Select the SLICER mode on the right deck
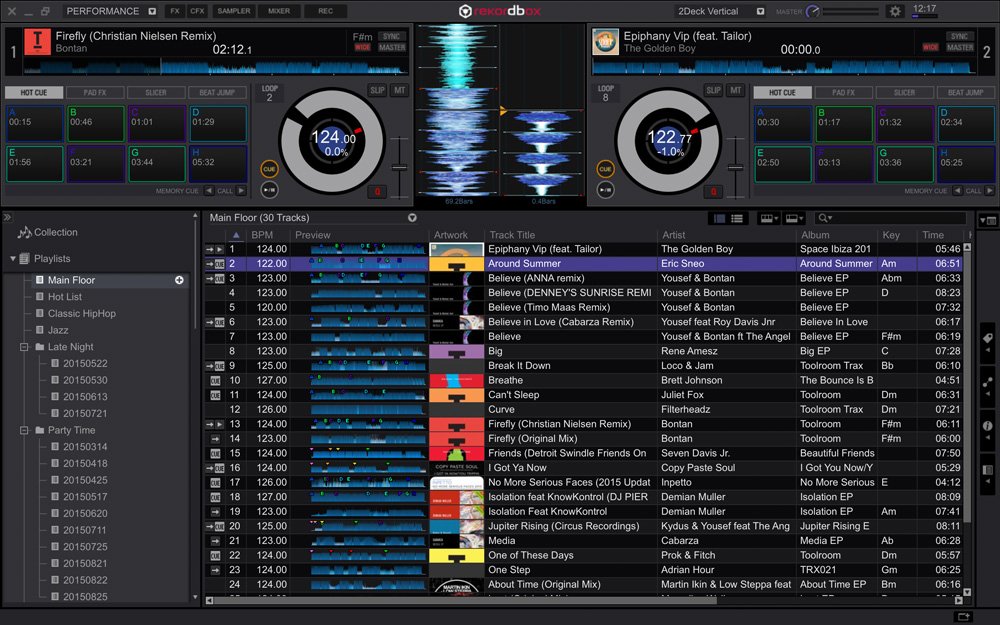1000x625 pixels. (x=905, y=90)
